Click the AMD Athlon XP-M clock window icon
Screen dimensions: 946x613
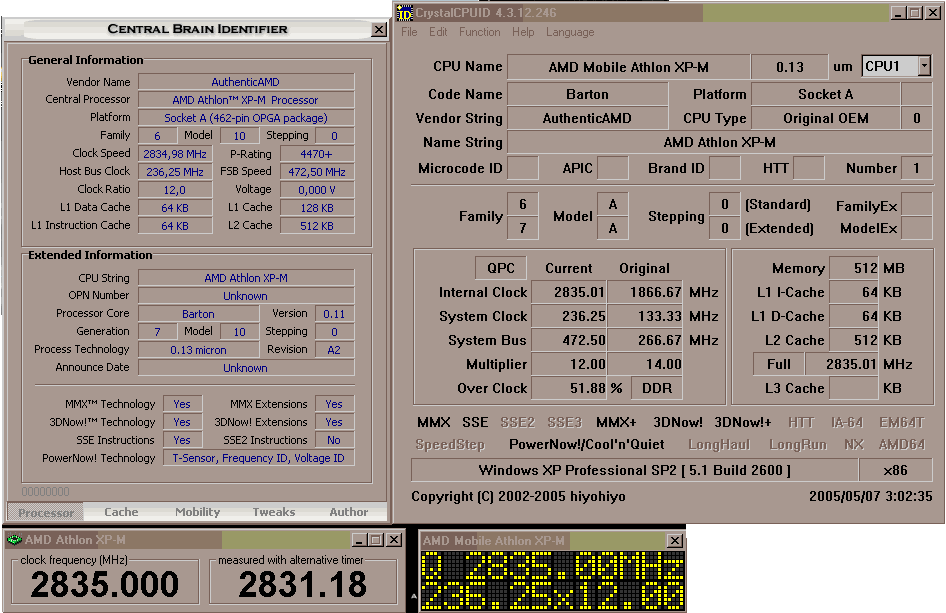click(x=14, y=540)
